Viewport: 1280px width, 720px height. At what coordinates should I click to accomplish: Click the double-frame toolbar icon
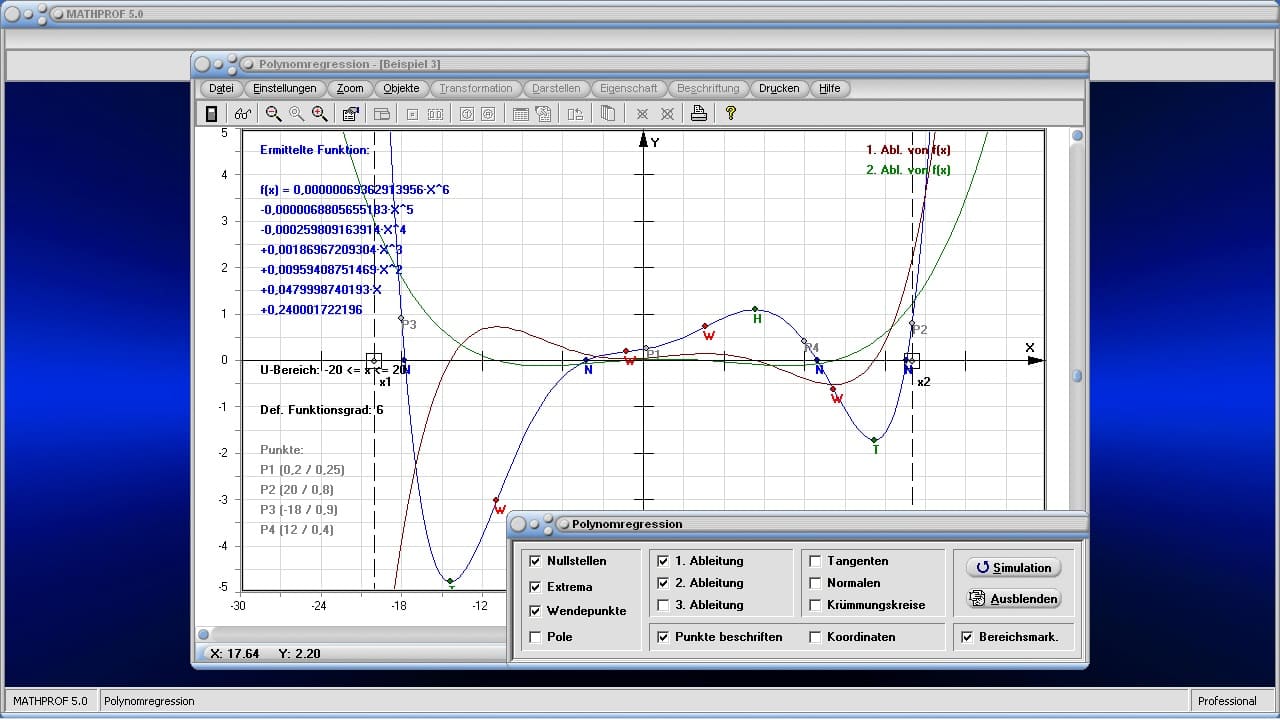coord(435,114)
